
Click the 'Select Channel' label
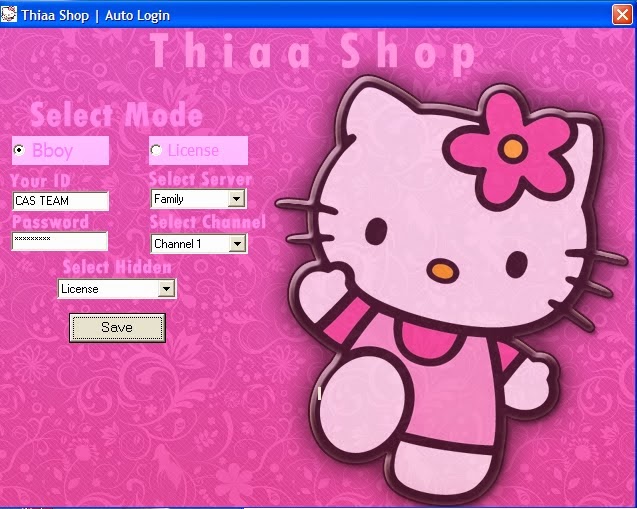coord(208,222)
